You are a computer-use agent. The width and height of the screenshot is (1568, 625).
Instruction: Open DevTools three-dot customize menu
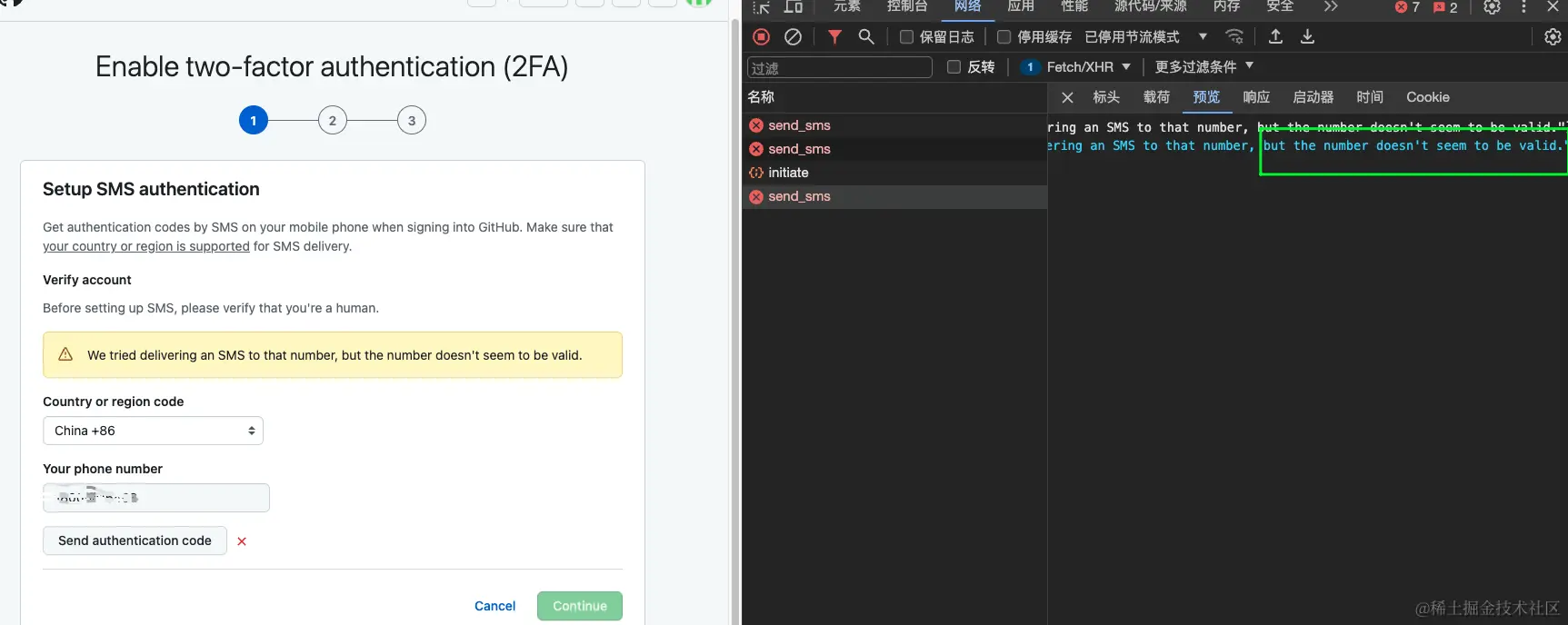1523,6
